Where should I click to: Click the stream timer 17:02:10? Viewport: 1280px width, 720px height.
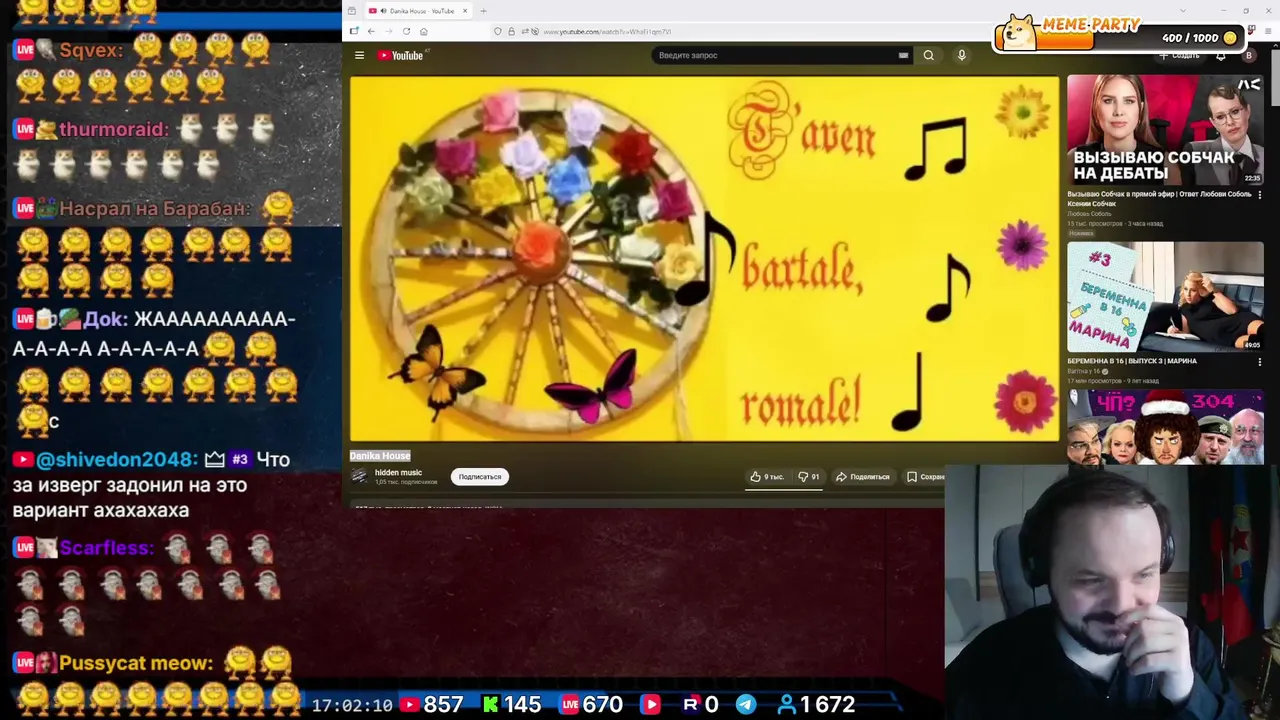point(352,706)
